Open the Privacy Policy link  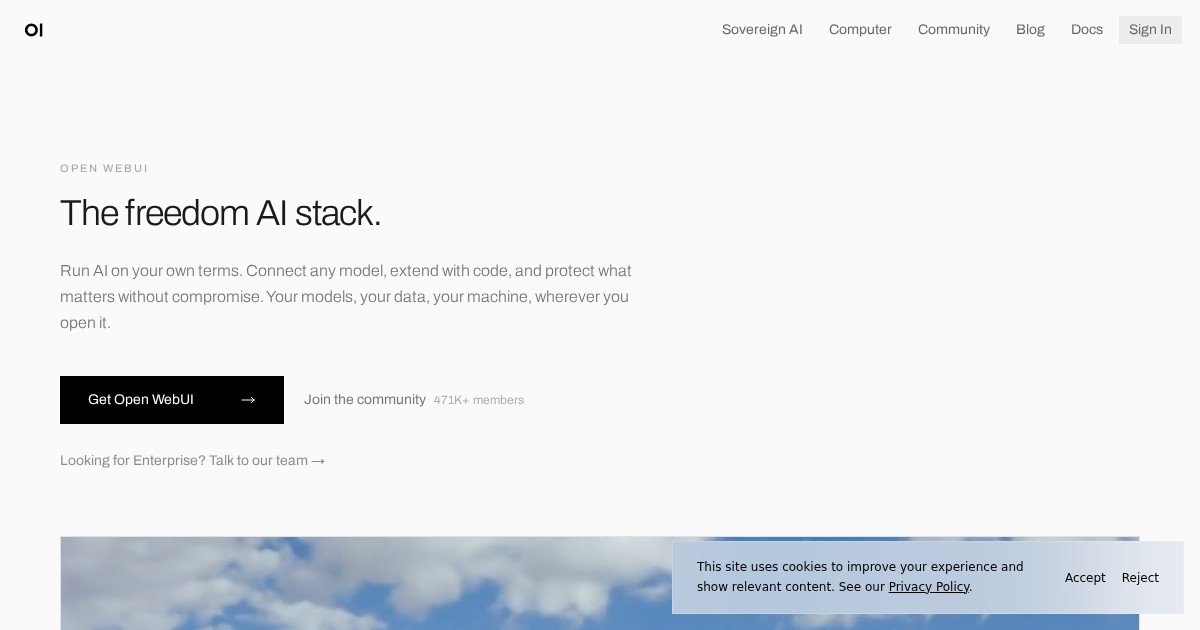[x=929, y=587]
